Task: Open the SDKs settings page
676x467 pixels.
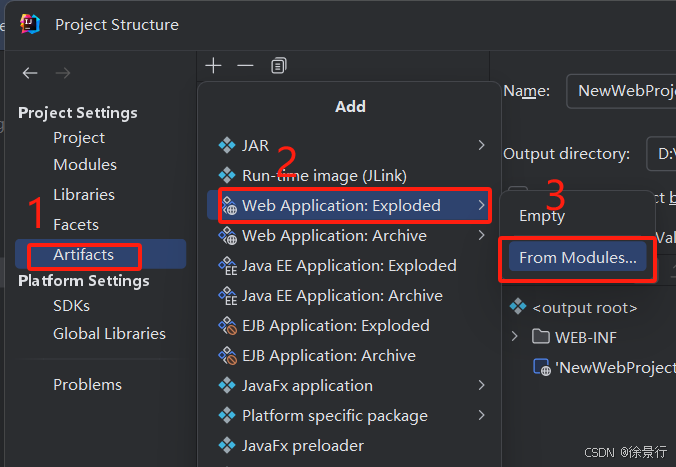Action: click(71, 306)
